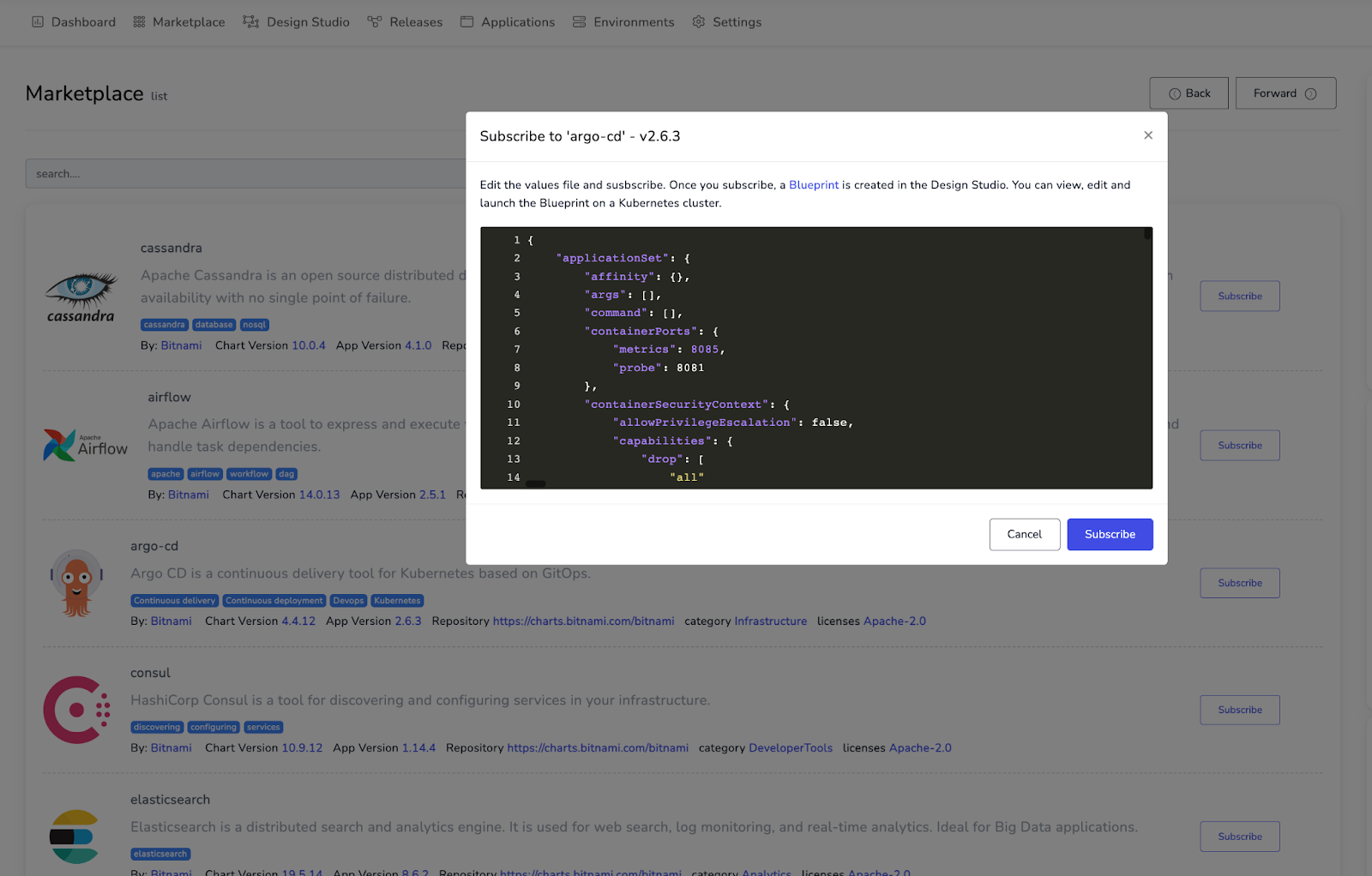Click the 'services' tag on consul

point(263,728)
